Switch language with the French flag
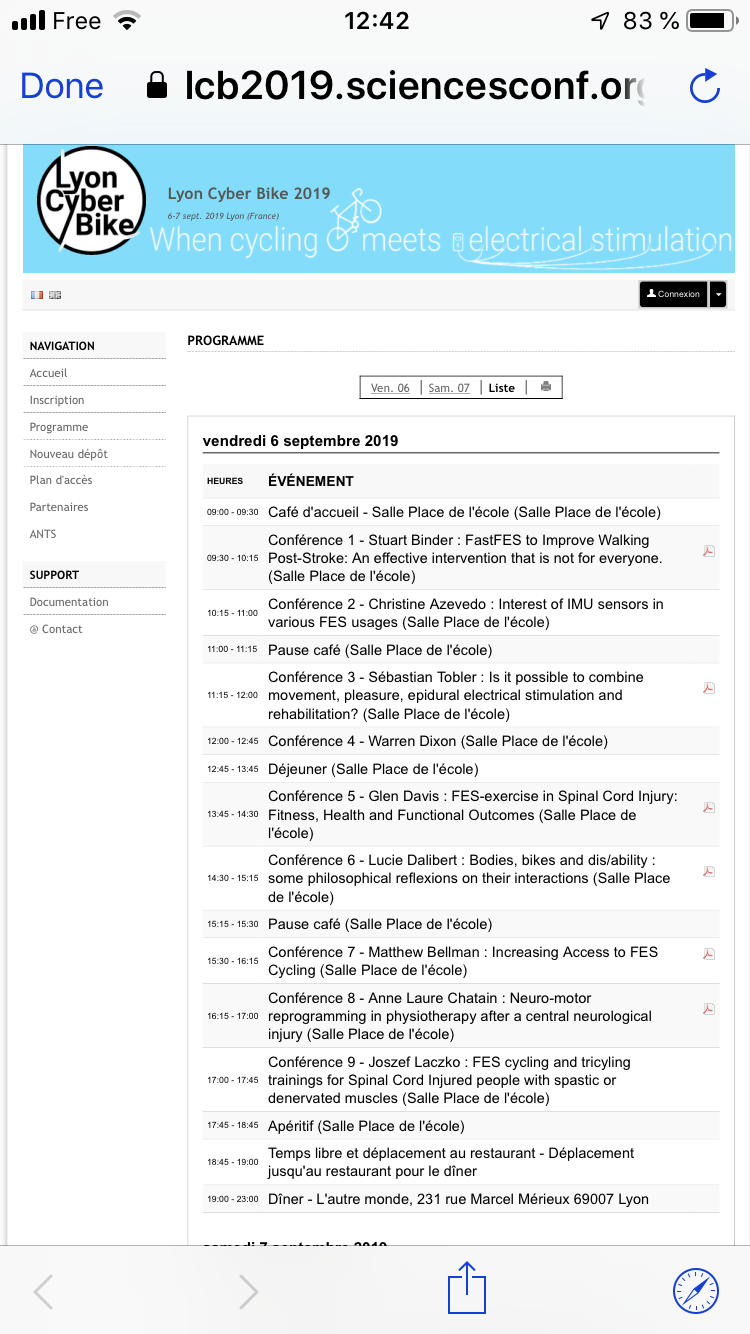The image size is (750, 1334). click(37, 295)
